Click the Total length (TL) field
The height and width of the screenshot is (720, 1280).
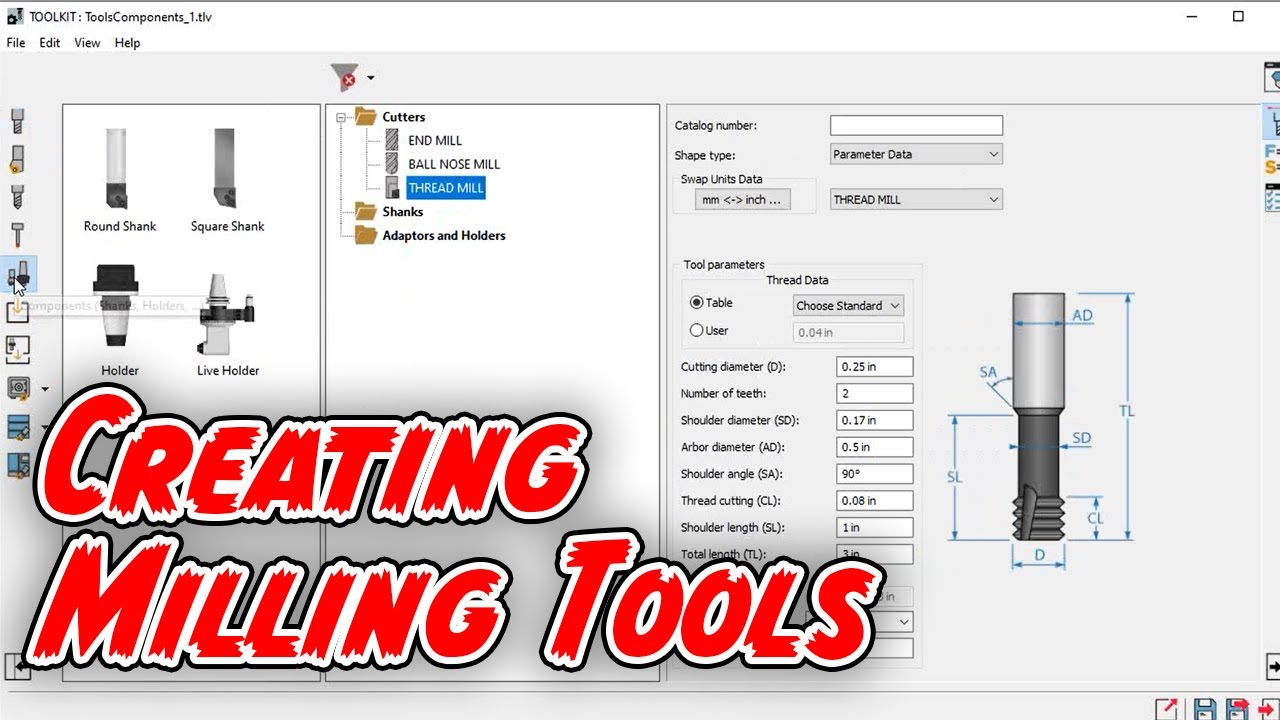pos(875,554)
